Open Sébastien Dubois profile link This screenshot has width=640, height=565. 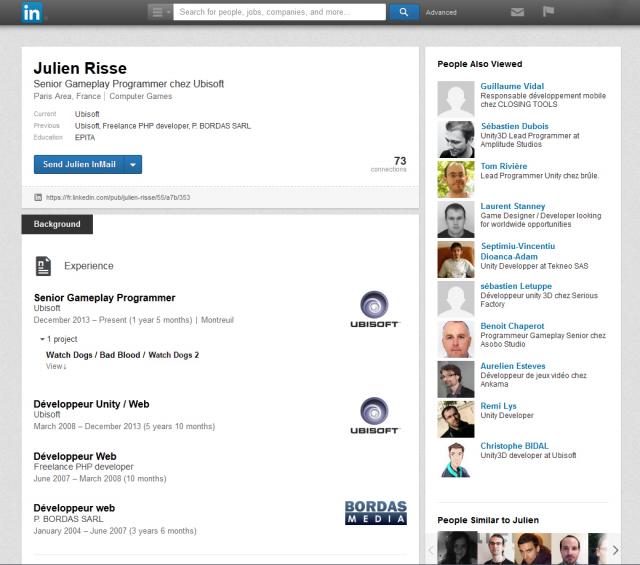tap(515, 126)
